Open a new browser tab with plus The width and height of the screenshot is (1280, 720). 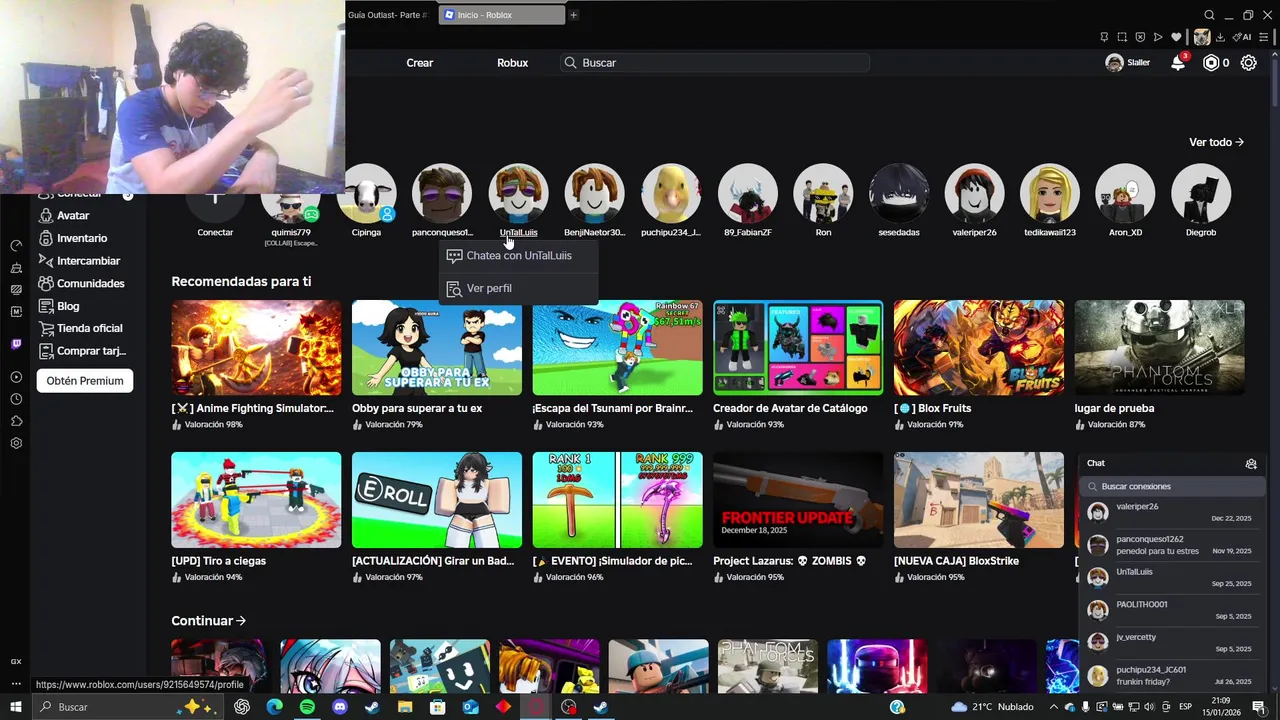pyautogui.click(x=573, y=15)
